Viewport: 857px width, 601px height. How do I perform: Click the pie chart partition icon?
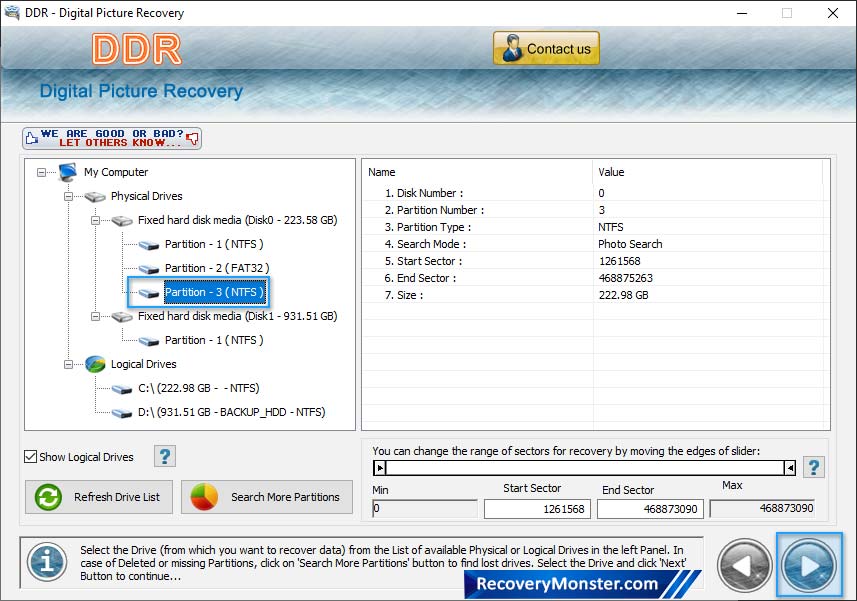point(204,497)
